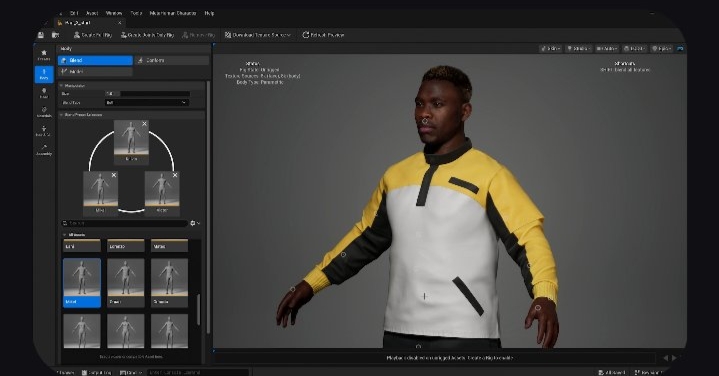Click the Create Joints Only Rig button

[148, 35]
